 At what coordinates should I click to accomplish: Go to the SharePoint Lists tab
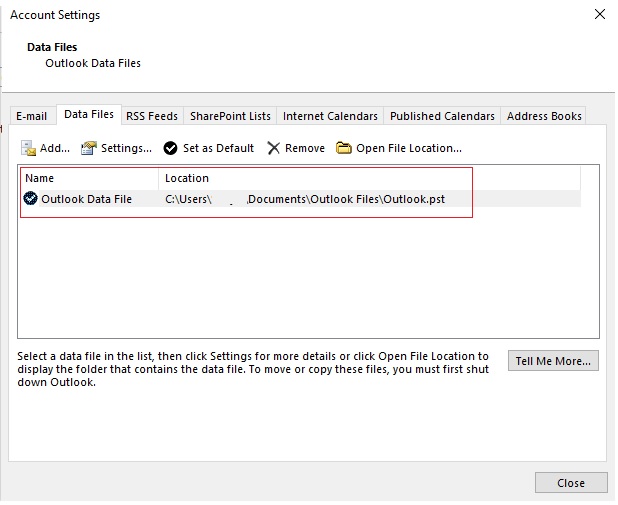230,116
